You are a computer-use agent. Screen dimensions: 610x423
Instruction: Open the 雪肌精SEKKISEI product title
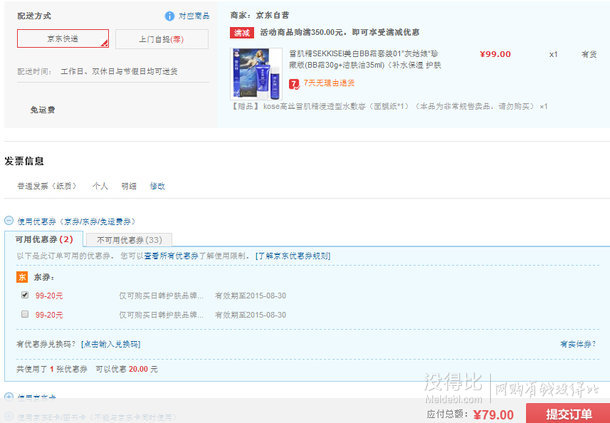(x=365, y=59)
